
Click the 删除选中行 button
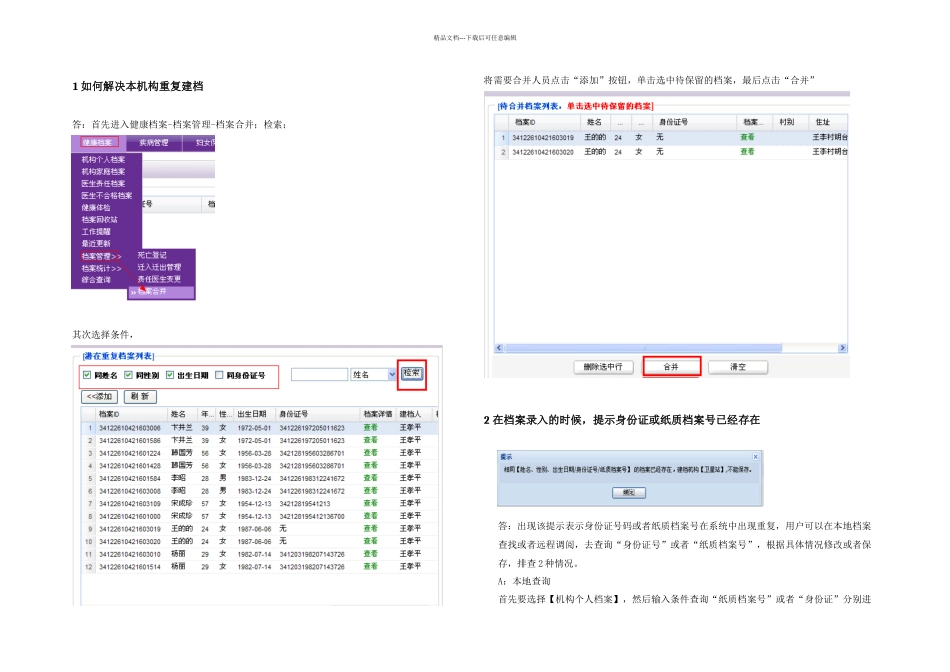pyautogui.click(x=603, y=367)
